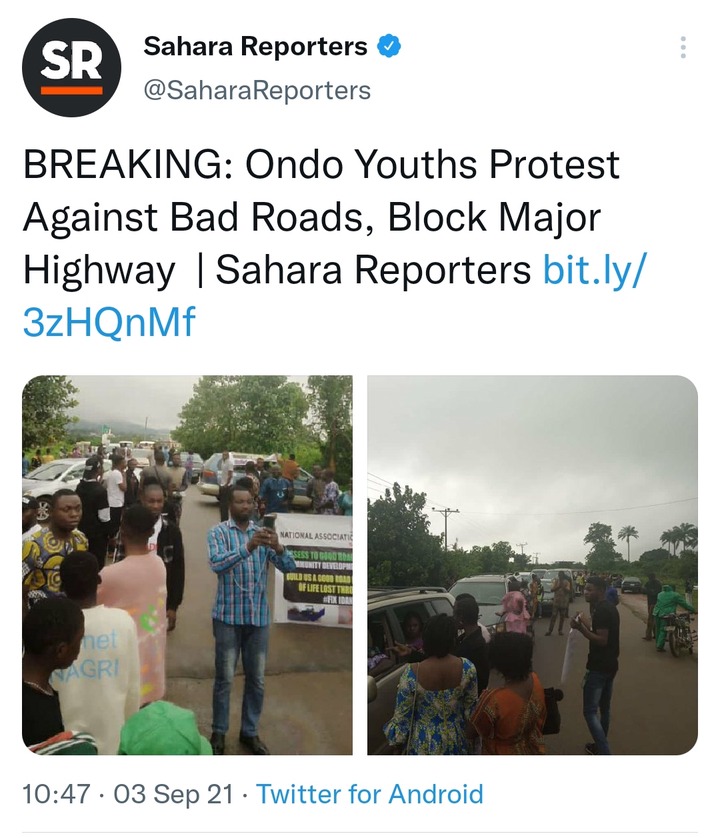Click the orange bar in SR logo
Viewport: 720px width, 838px height.
(72, 90)
